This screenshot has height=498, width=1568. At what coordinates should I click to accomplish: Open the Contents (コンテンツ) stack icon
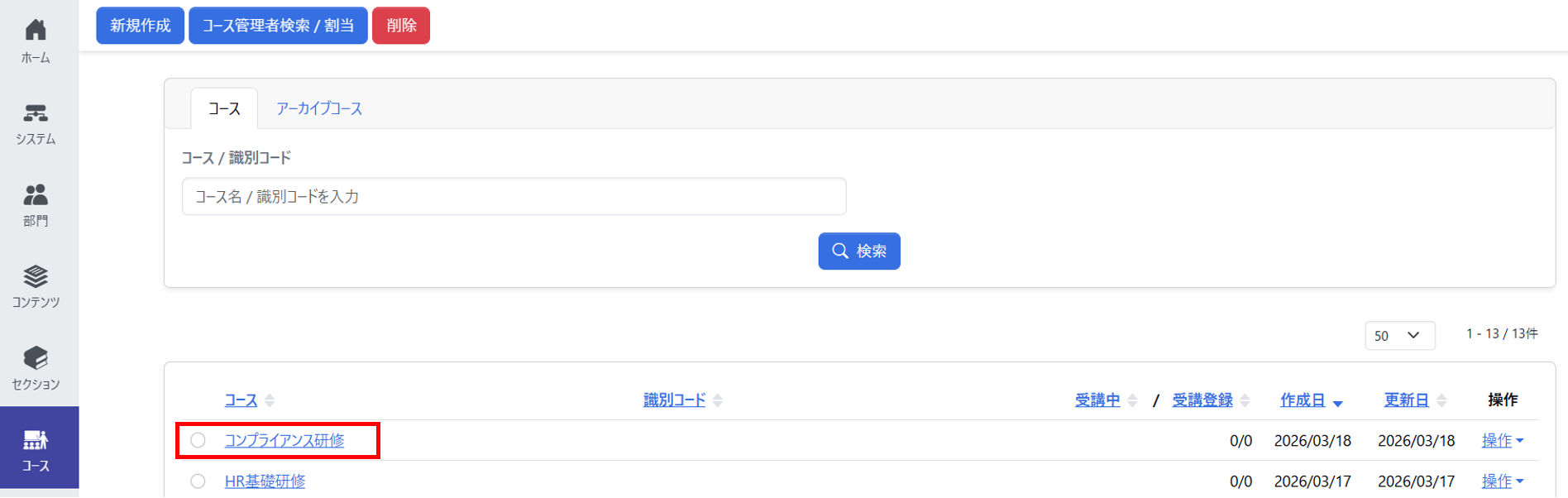click(x=36, y=276)
